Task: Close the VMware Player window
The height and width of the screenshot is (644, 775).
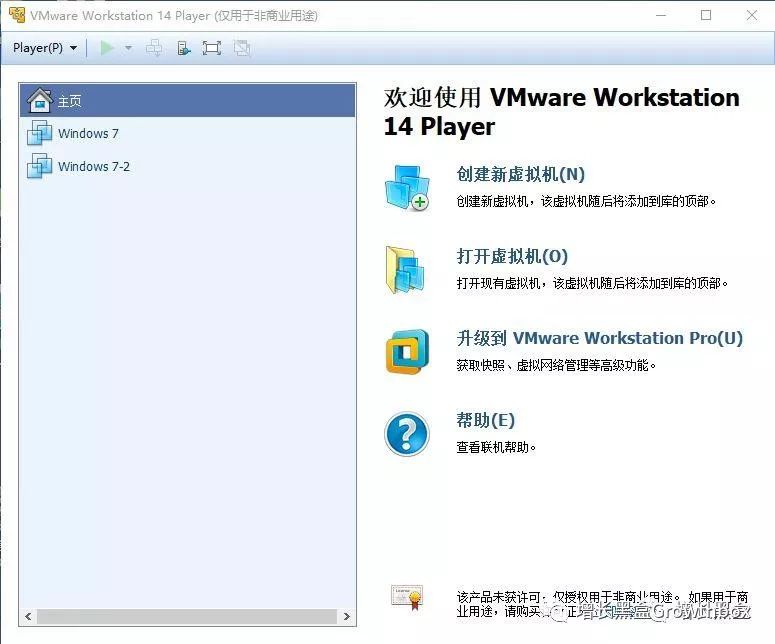Action: pos(752,15)
